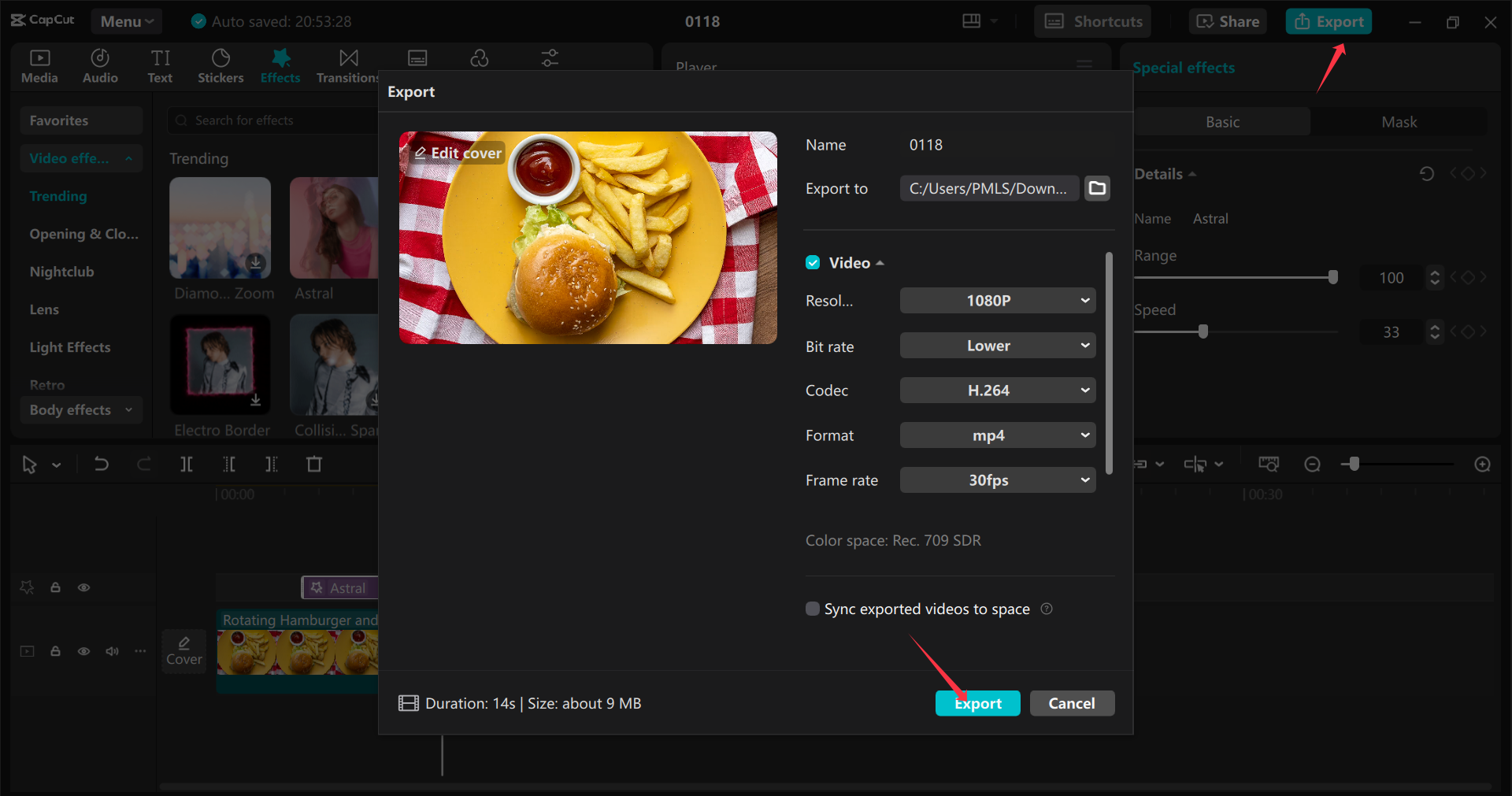
Task: Expand the Body effects category
Action: tap(81, 409)
